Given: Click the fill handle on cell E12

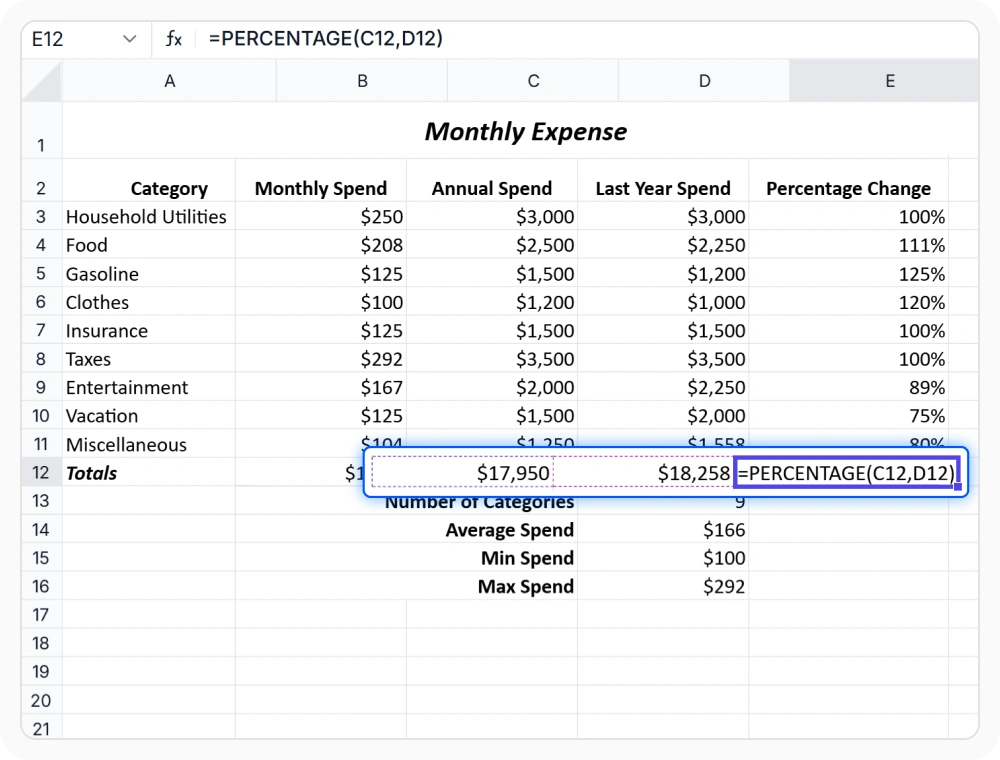Looking at the screenshot, I should coord(958,486).
